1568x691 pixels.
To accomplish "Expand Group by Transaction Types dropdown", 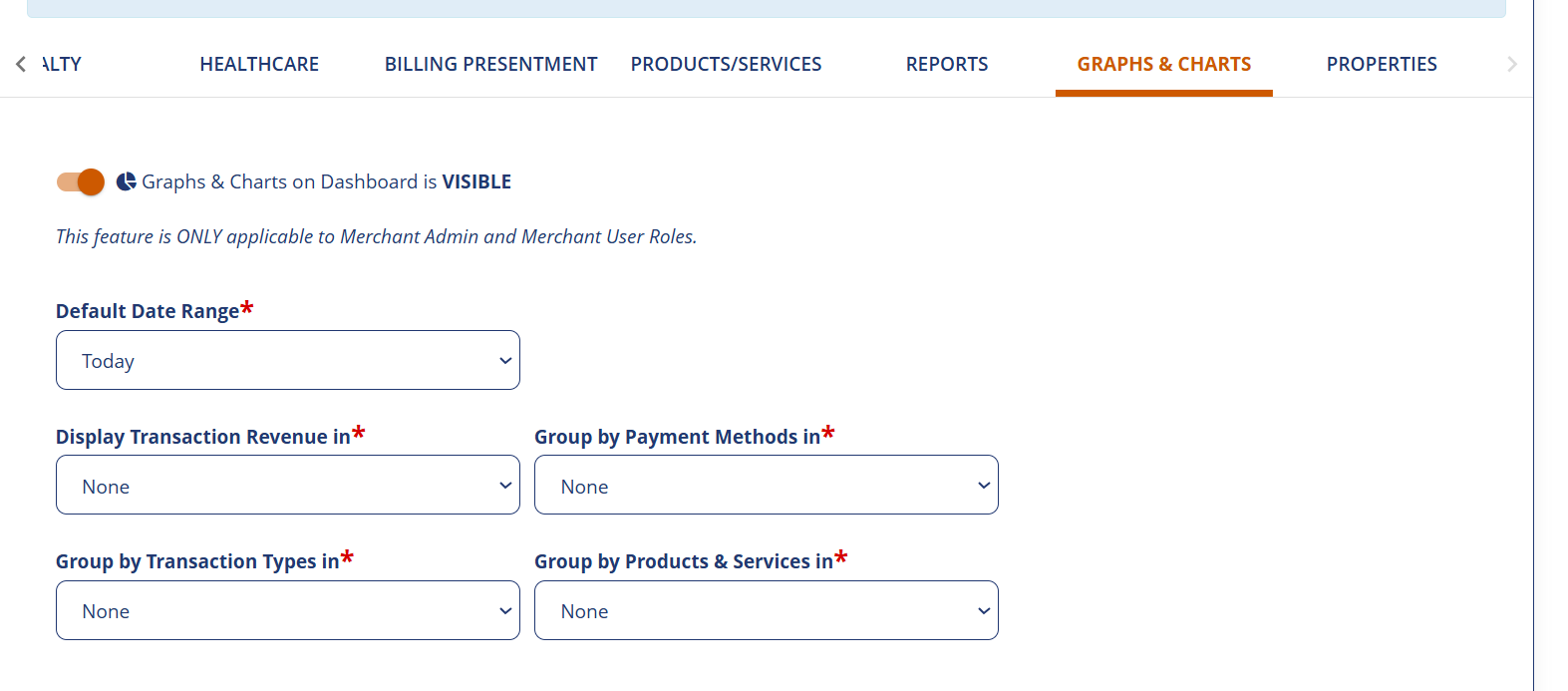I will pyautogui.click(x=287, y=610).
